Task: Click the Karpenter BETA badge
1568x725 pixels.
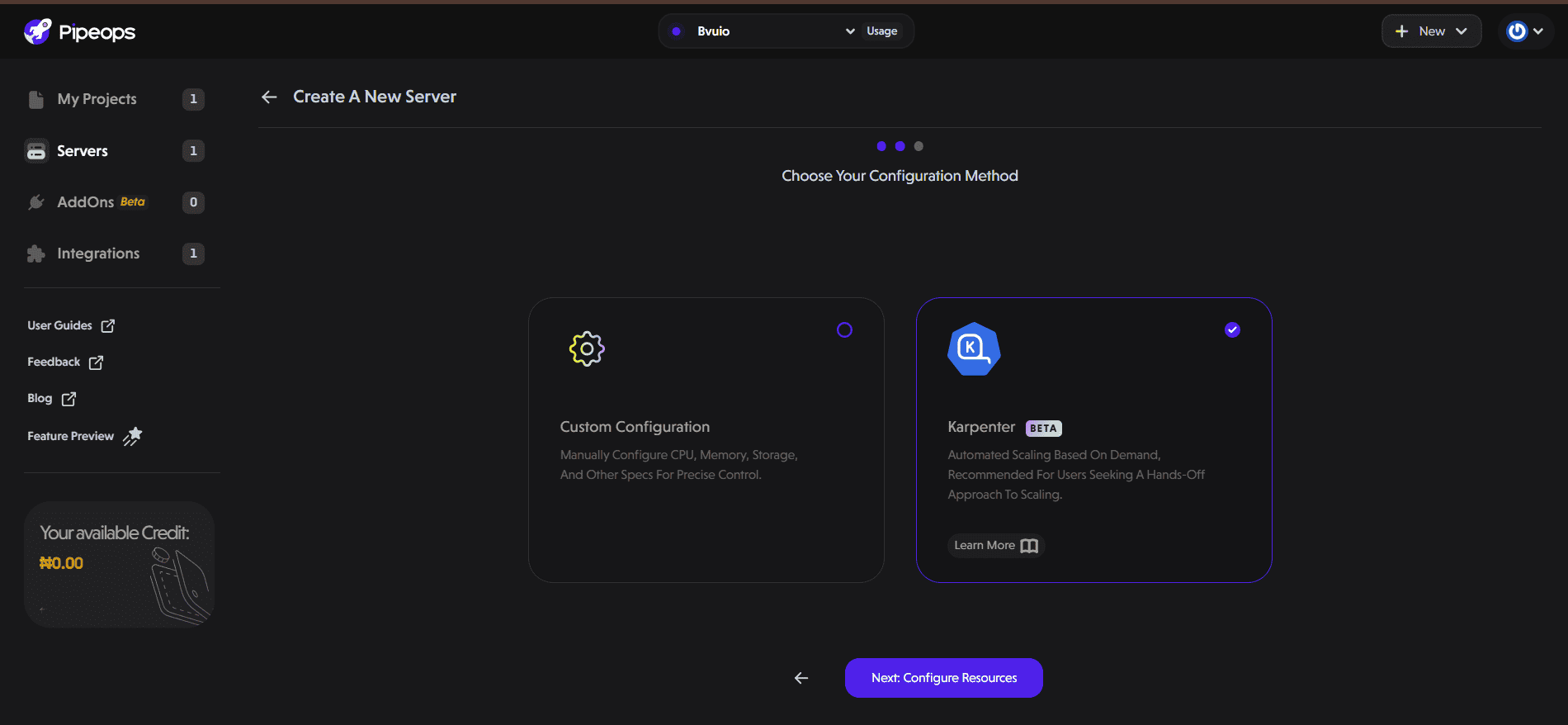Action: tap(1043, 429)
